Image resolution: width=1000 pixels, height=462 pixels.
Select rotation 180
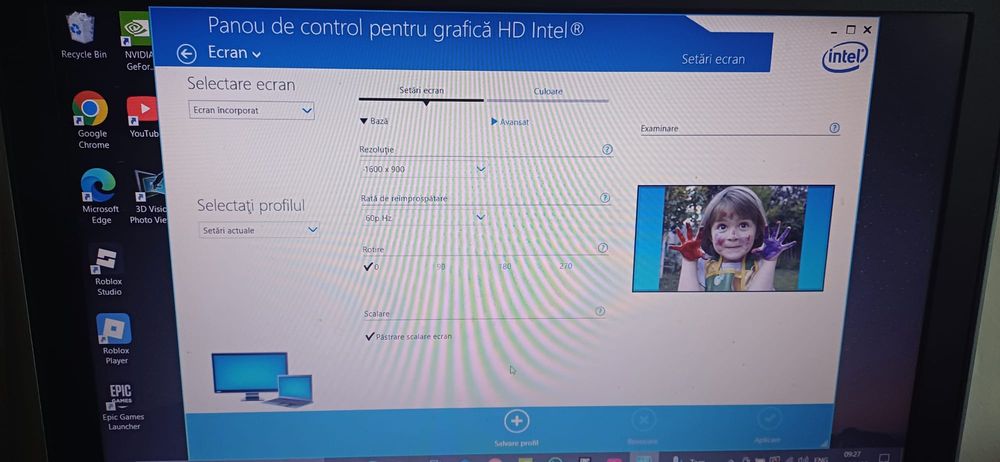click(504, 266)
